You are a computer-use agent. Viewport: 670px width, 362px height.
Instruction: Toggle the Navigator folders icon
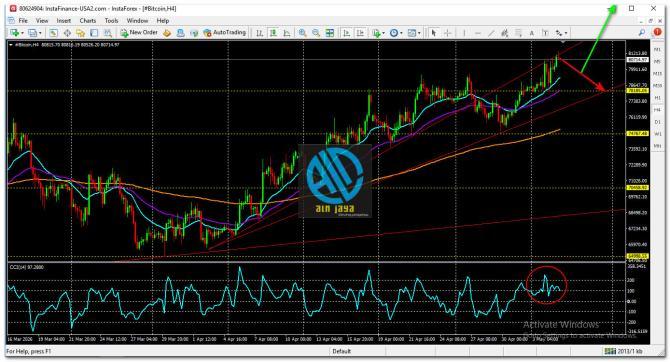point(80,33)
